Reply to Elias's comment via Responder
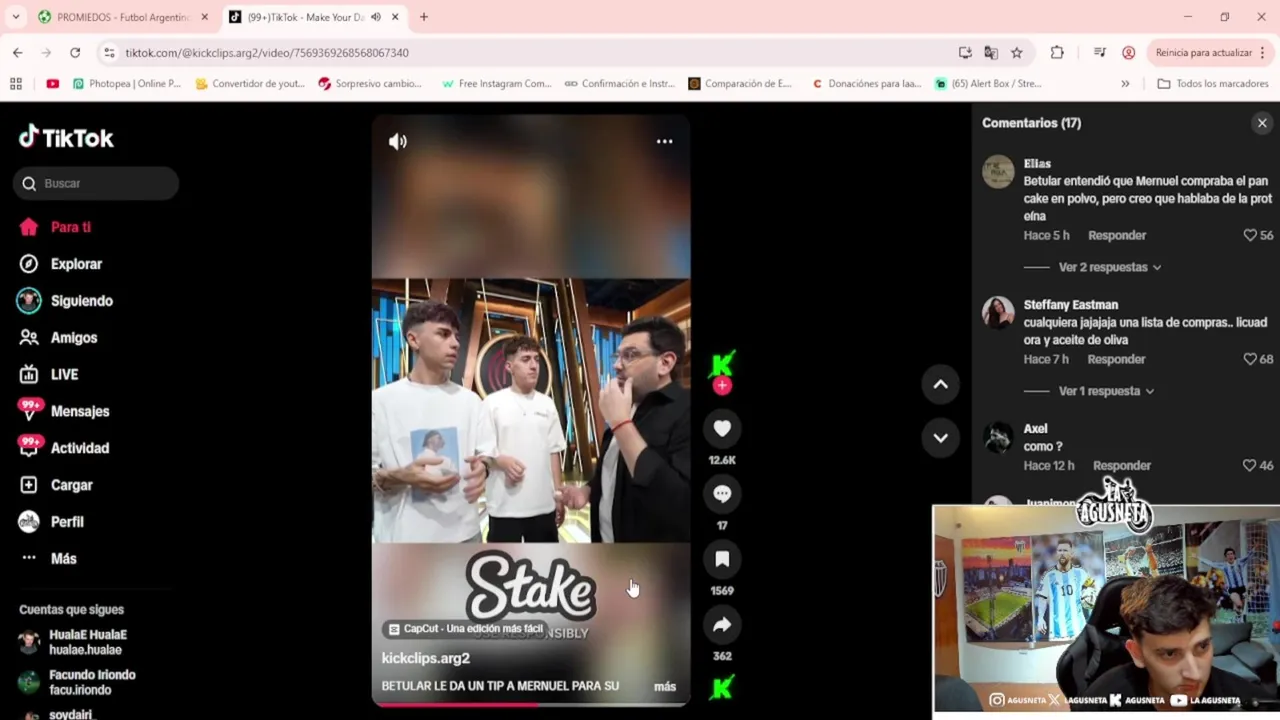 click(1117, 235)
